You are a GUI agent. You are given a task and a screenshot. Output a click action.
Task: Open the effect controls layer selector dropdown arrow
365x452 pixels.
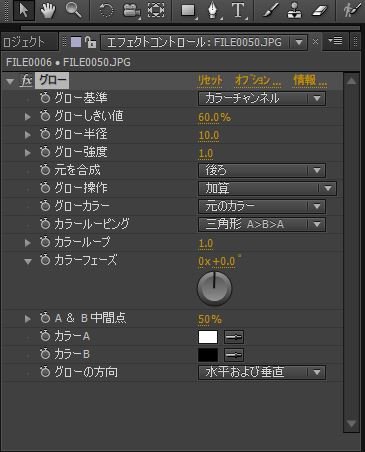click(x=299, y=42)
